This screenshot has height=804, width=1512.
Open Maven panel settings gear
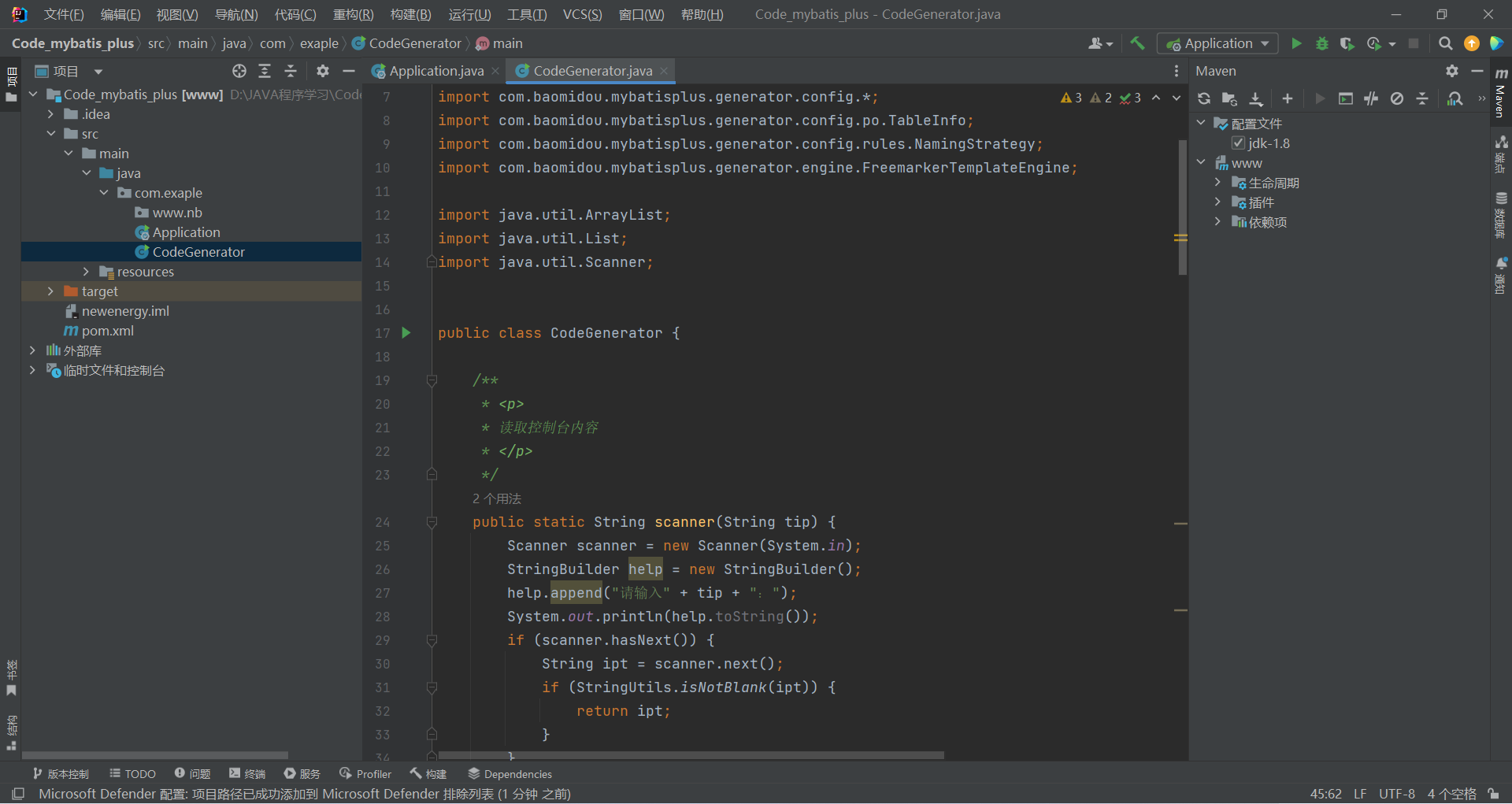tap(1452, 72)
